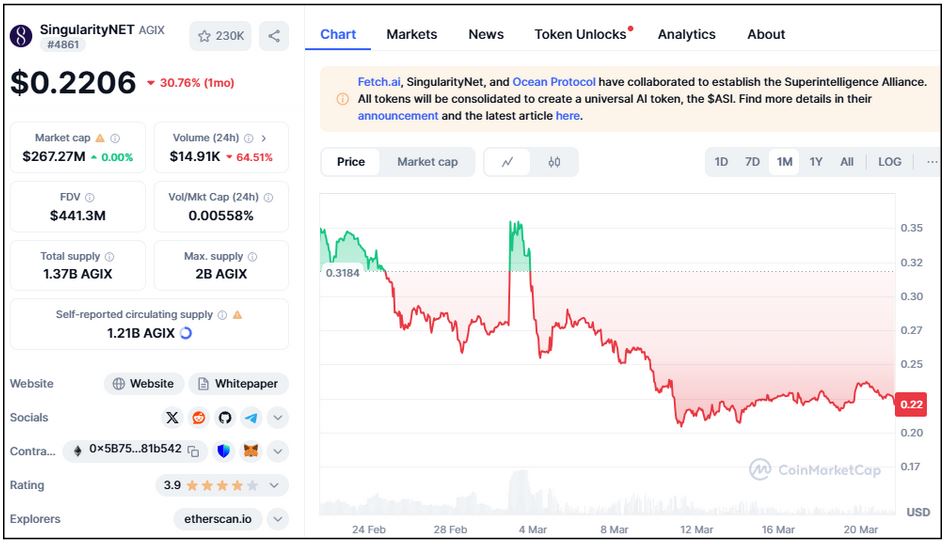Viewport: 949px width, 544px height.
Task: Set chart range to All
Action: coord(847,162)
